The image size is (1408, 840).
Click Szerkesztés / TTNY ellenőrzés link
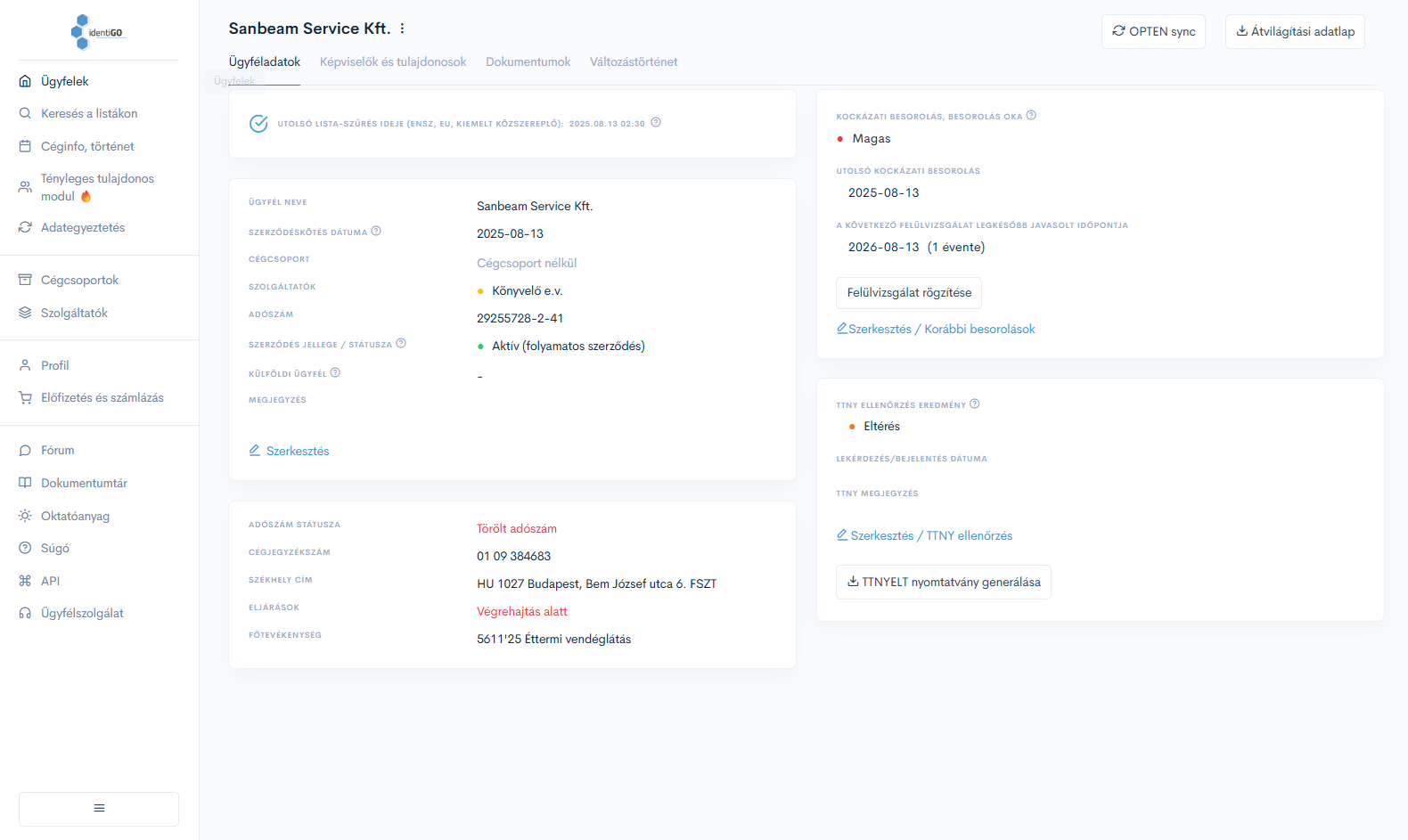point(924,535)
